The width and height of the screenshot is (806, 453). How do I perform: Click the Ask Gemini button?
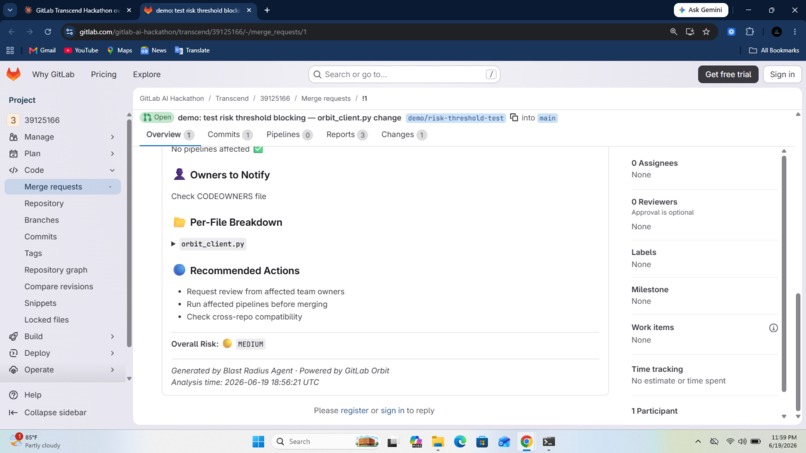(x=701, y=10)
